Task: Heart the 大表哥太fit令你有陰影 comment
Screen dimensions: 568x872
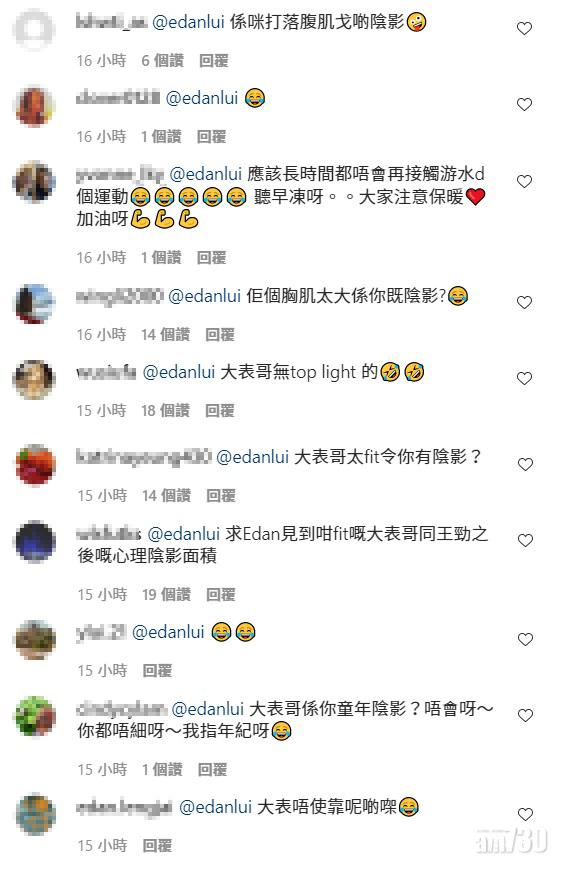Action: click(525, 464)
